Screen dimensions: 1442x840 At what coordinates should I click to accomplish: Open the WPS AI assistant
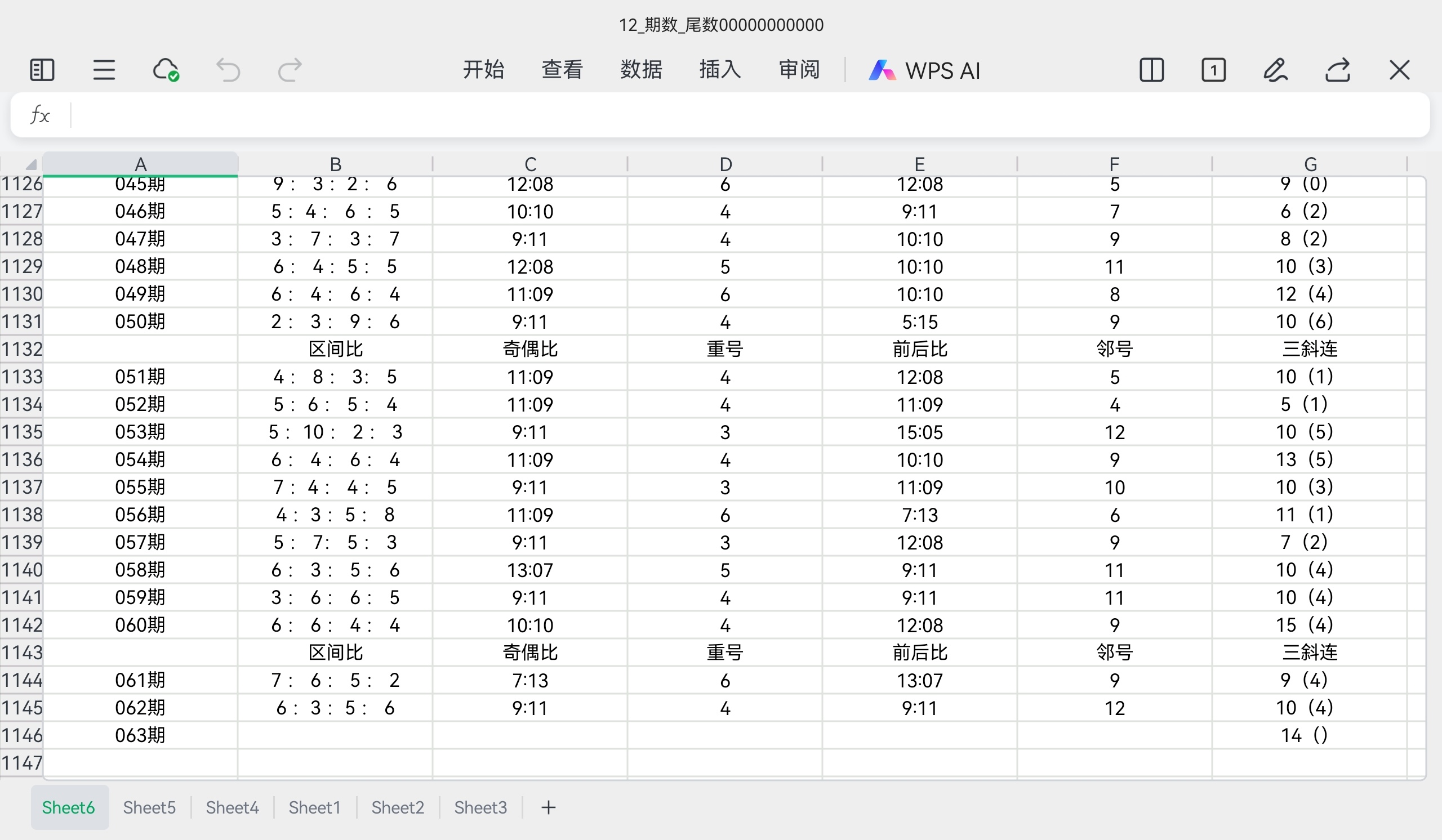[924, 70]
